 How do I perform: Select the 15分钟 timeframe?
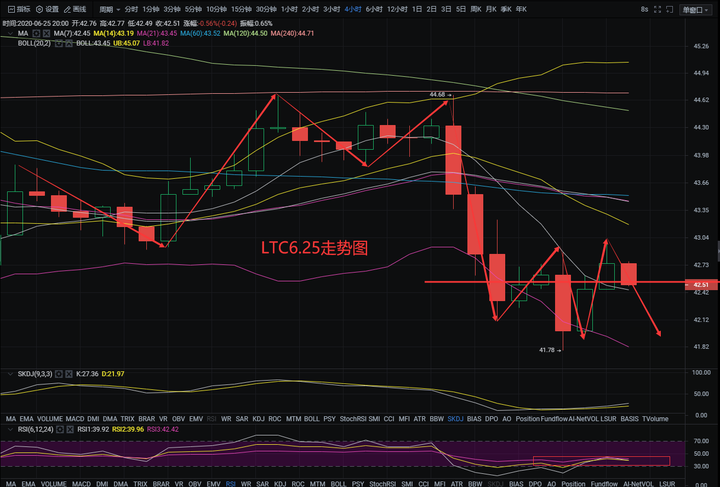241,9
